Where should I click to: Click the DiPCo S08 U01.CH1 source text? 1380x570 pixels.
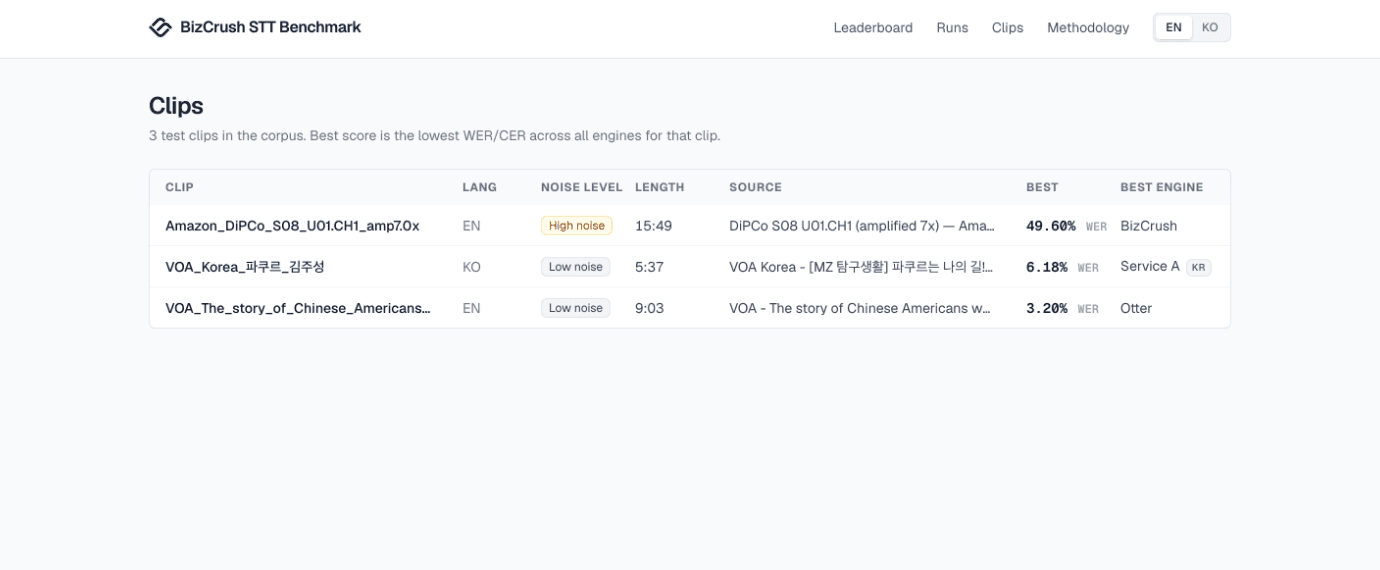click(862, 226)
